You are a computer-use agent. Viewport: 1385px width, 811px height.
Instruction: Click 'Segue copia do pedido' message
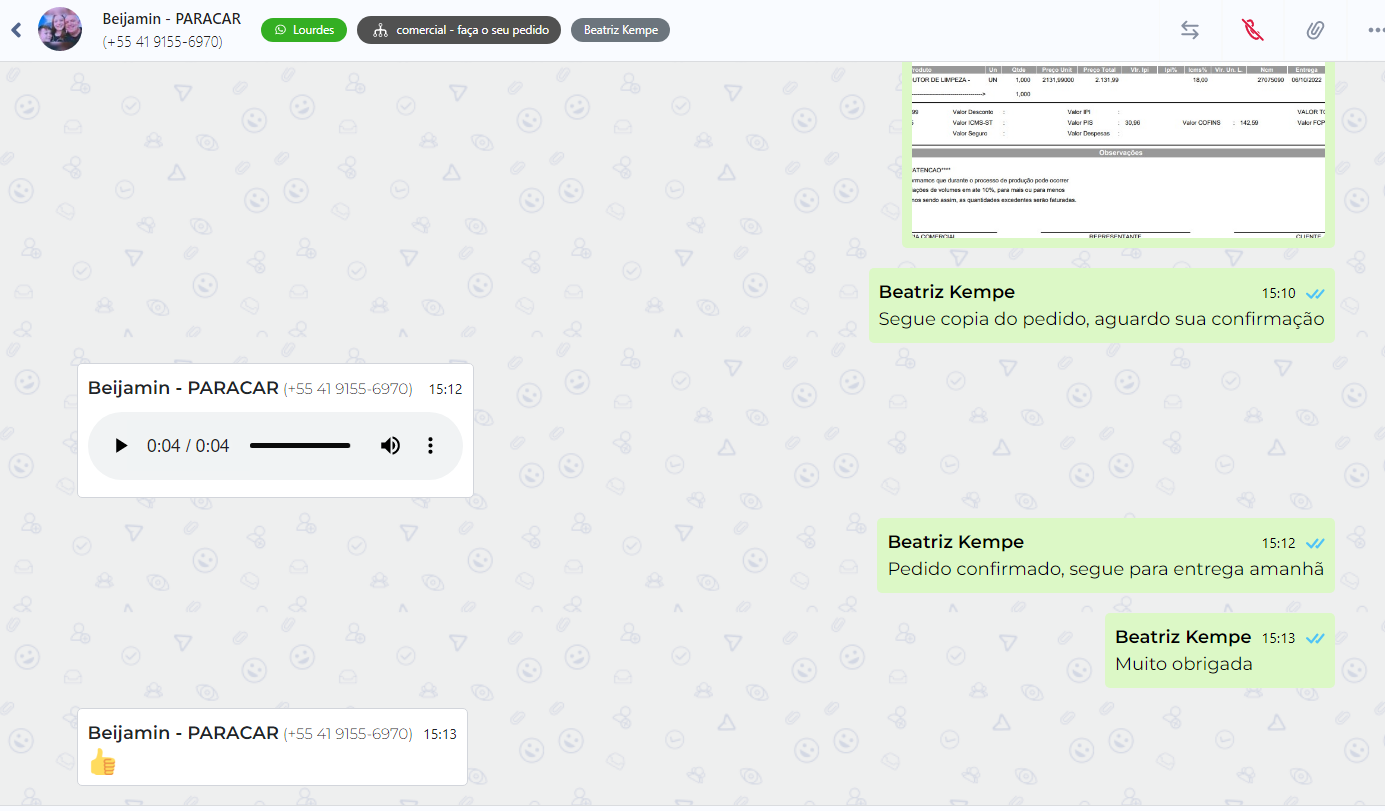1100,320
